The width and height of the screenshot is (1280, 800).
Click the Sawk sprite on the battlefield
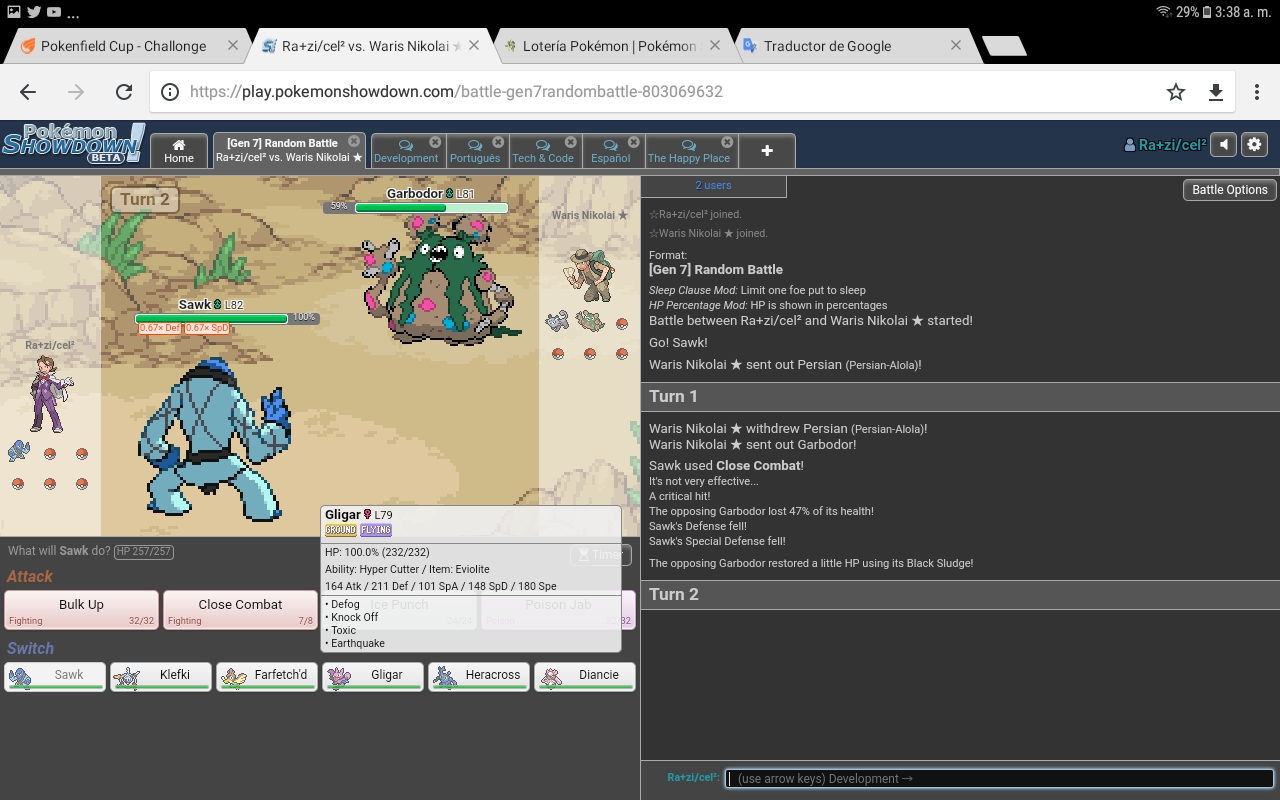[213, 440]
